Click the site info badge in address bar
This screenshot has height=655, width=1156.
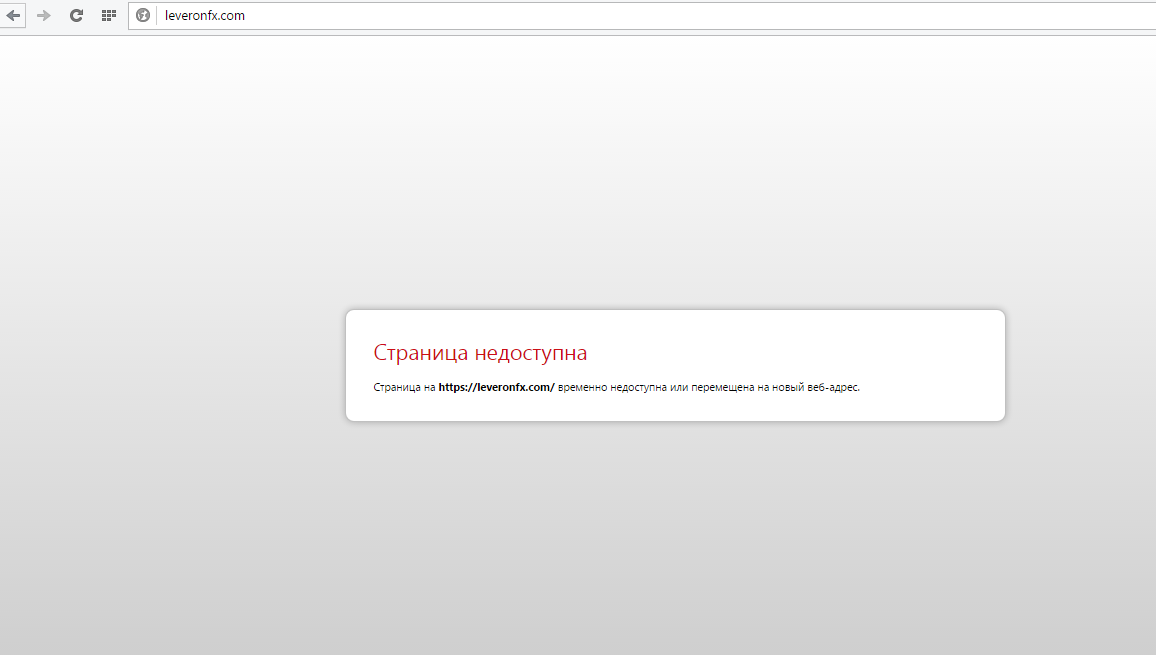(143, 15)
